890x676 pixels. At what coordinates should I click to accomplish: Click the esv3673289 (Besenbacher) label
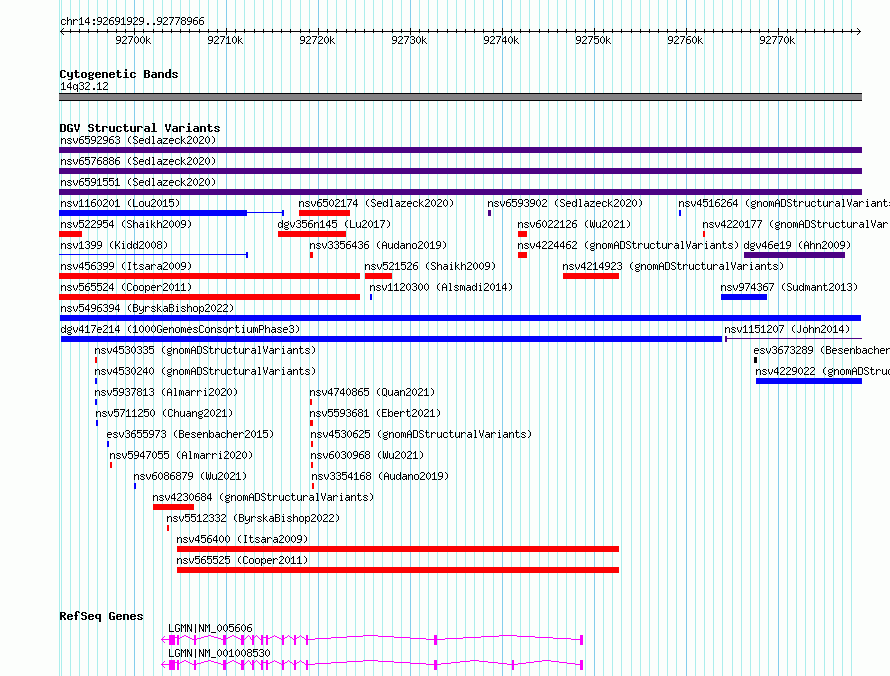tap(821, 350)
